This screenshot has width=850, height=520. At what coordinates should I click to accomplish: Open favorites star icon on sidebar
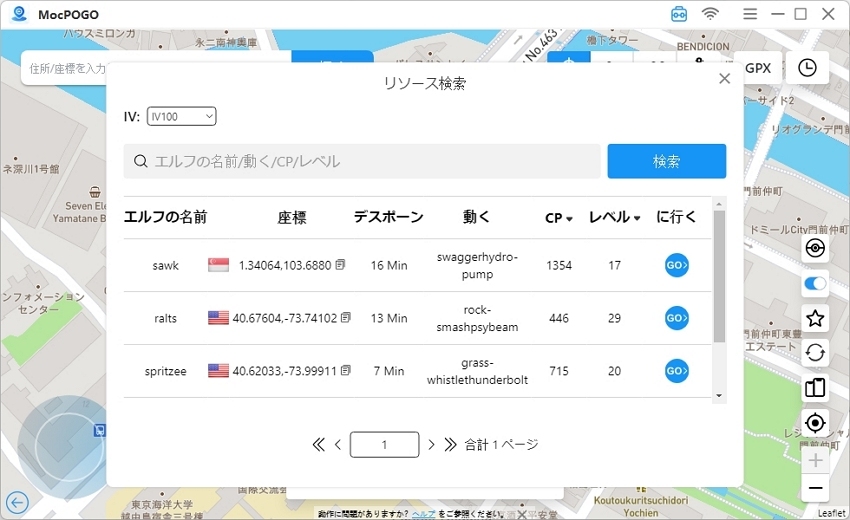click(815, 318)
